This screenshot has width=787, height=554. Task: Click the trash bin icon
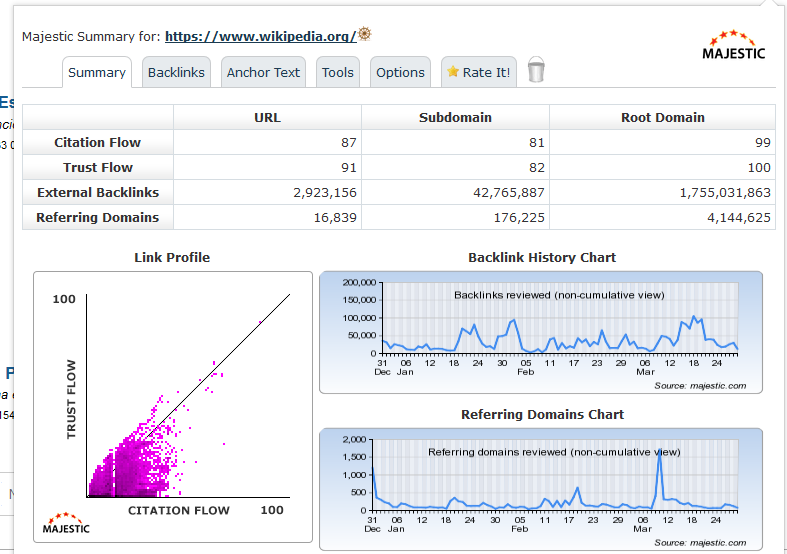click(x=536, y=70)
